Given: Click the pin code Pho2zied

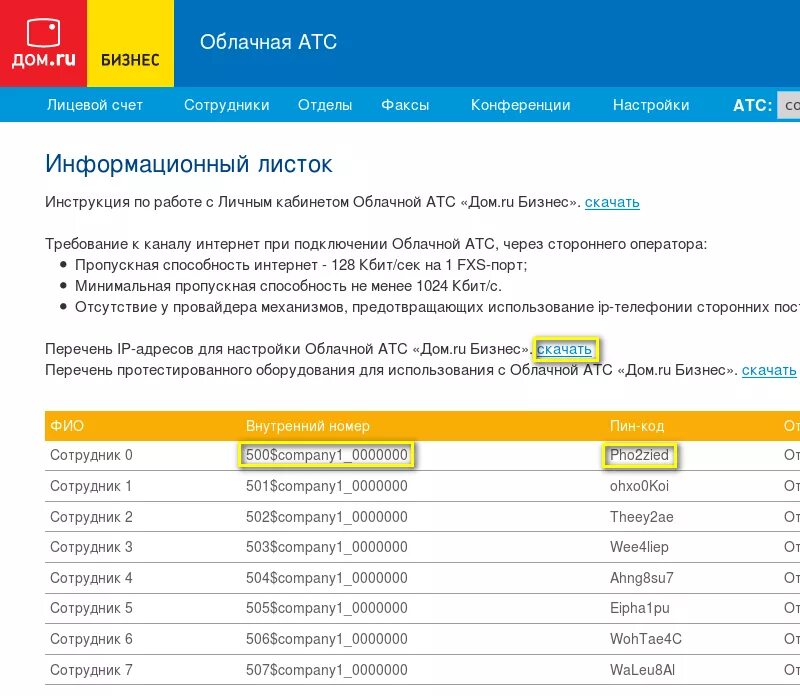Looking at the screenshot, I should tap(639, 455).
